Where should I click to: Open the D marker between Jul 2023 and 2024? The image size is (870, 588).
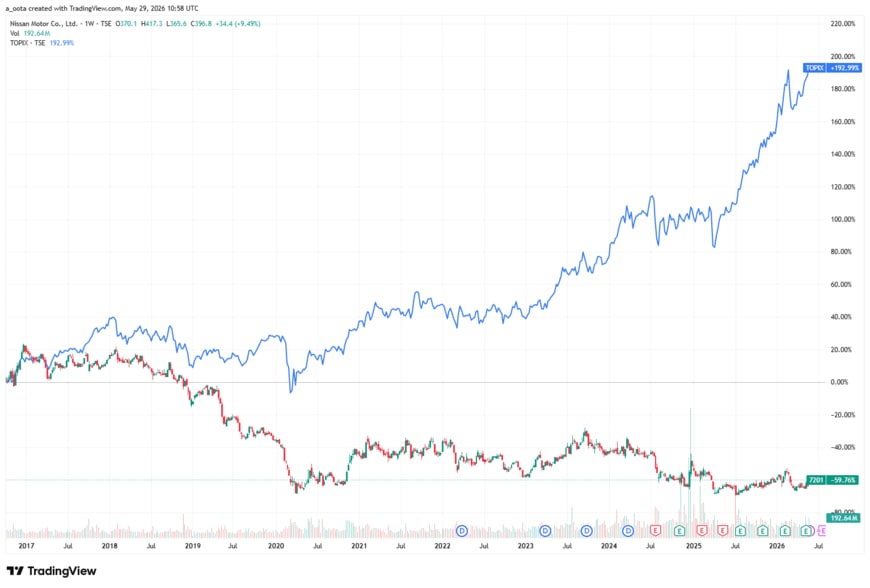pyautogui.click(x=586, y=531)
